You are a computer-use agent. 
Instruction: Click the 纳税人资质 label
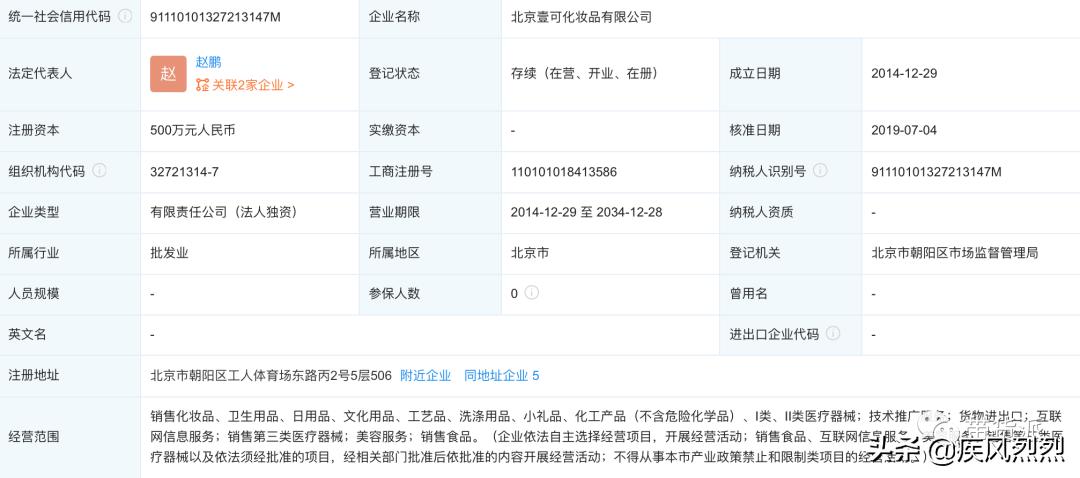pos(762,212)
